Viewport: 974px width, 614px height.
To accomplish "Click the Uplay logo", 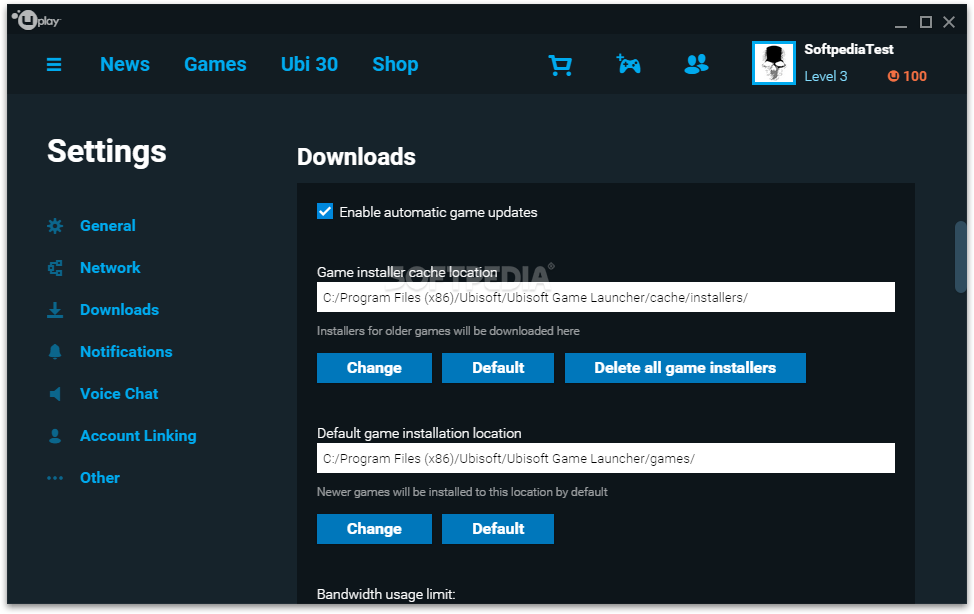I will (x=36, y=20).
